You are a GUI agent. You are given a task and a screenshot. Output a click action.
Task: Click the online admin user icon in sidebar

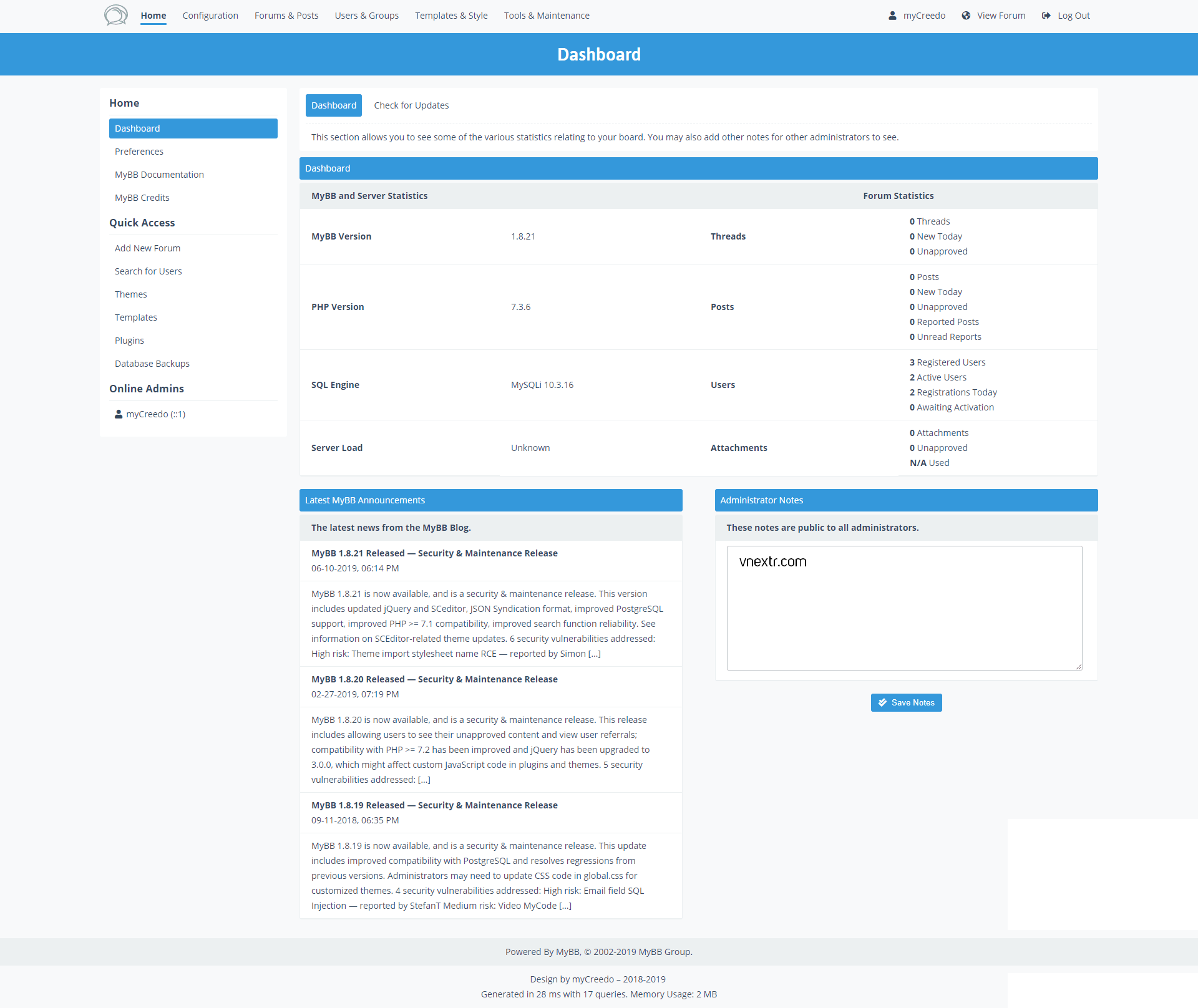tap(119, 414)
